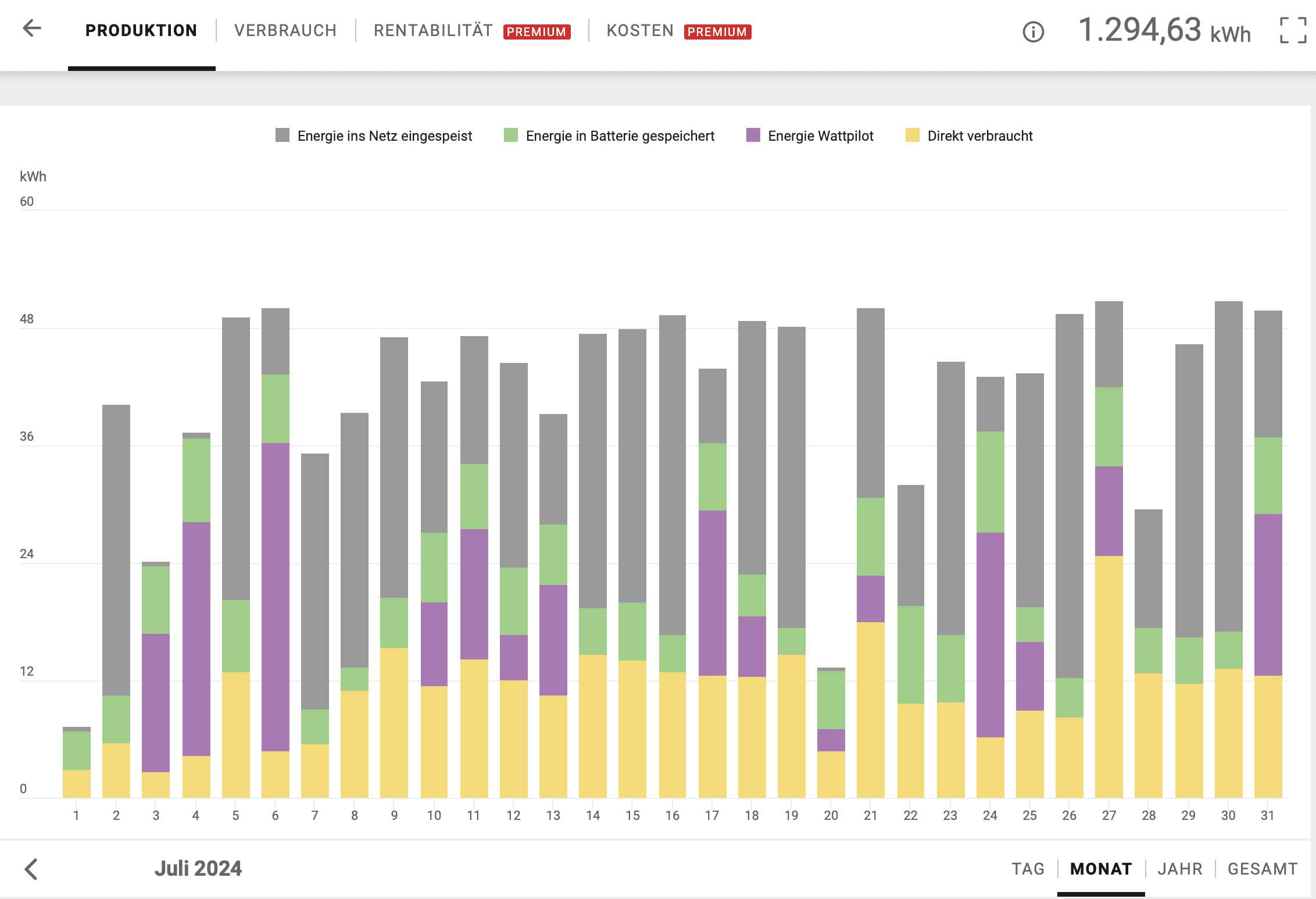
Task: Enter fullscreen with the expand icon
Action: pos(1293,30)
